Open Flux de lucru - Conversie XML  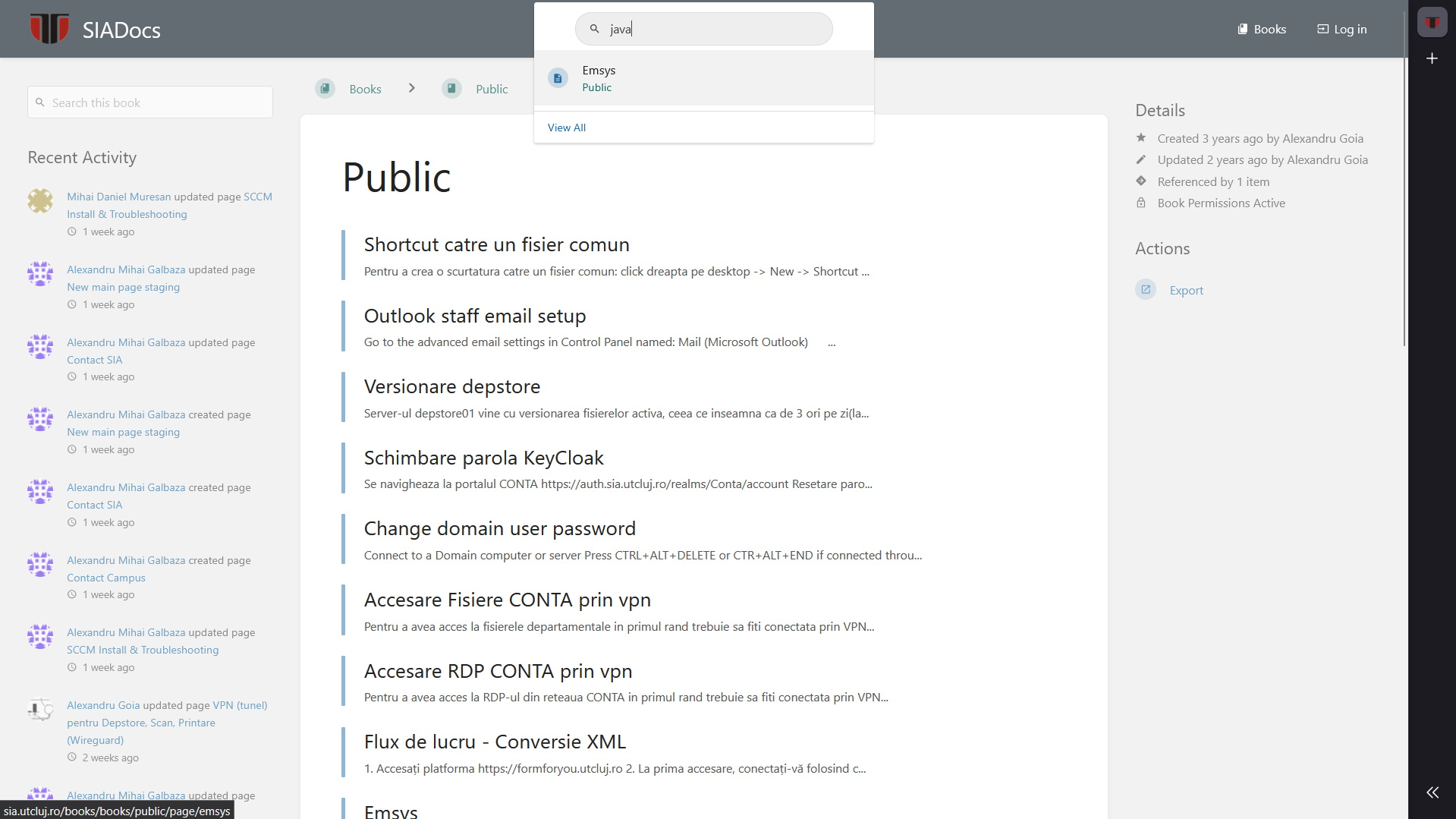click(495, 742)
